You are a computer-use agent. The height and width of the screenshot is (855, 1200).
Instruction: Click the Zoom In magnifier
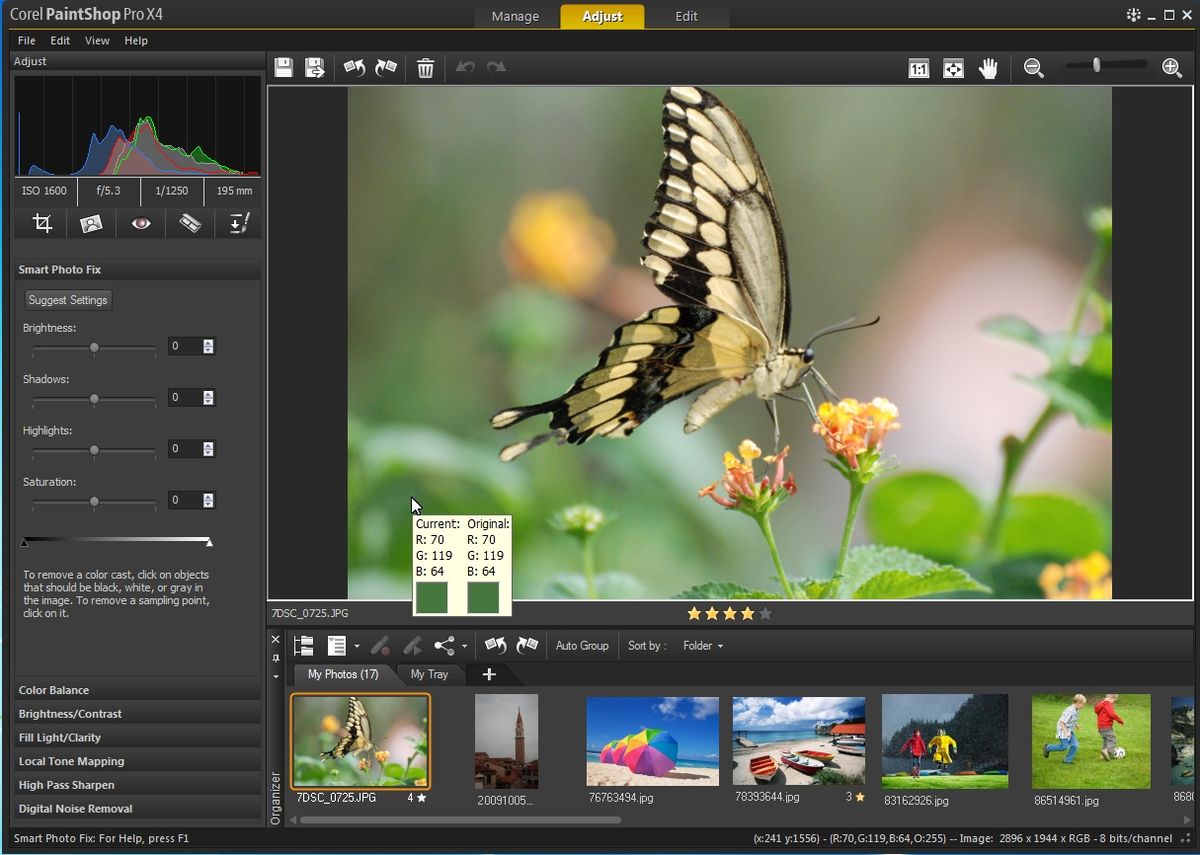click(x=1172, y=67)
